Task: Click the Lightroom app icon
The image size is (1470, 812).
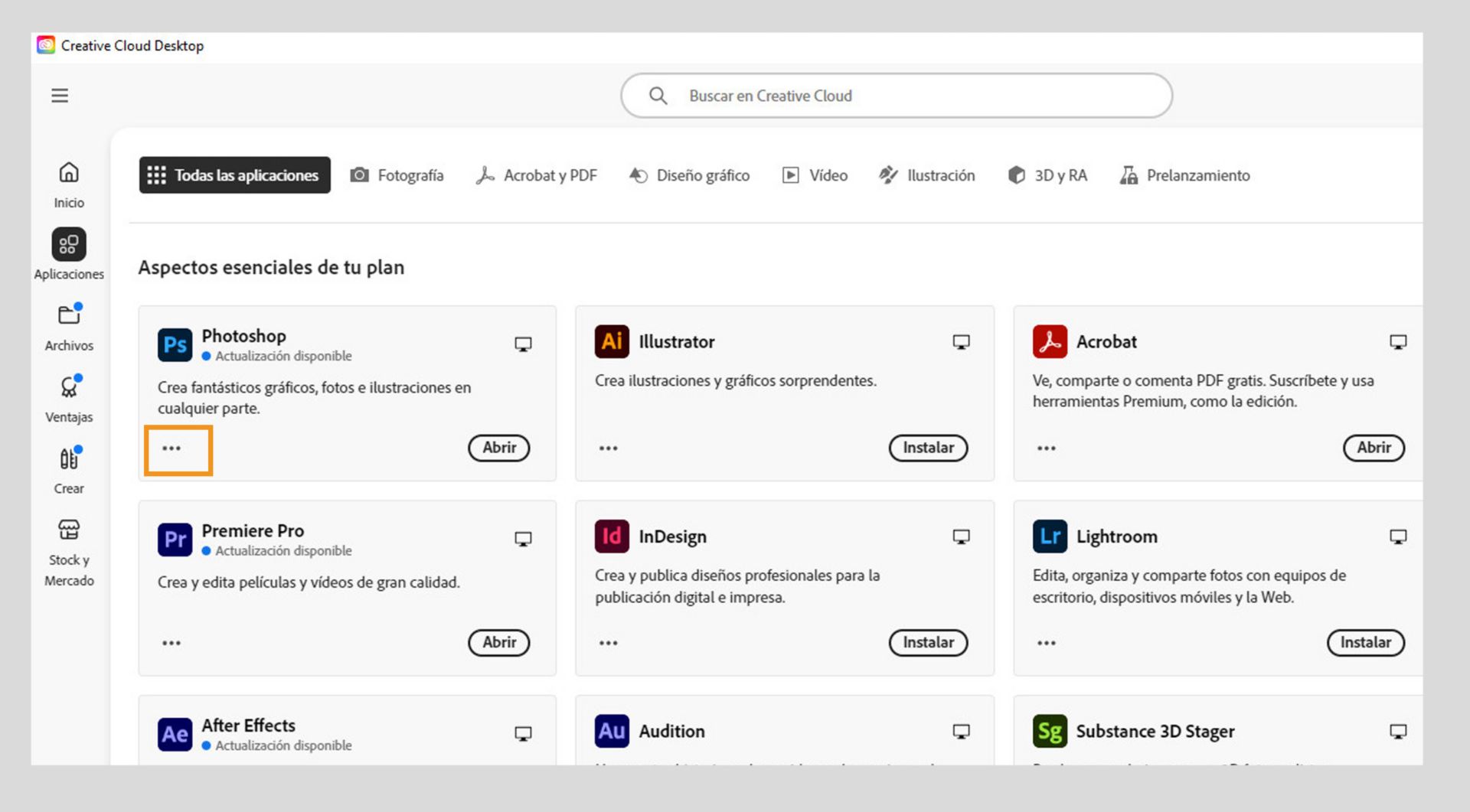Action: [x=1050, y=536]
